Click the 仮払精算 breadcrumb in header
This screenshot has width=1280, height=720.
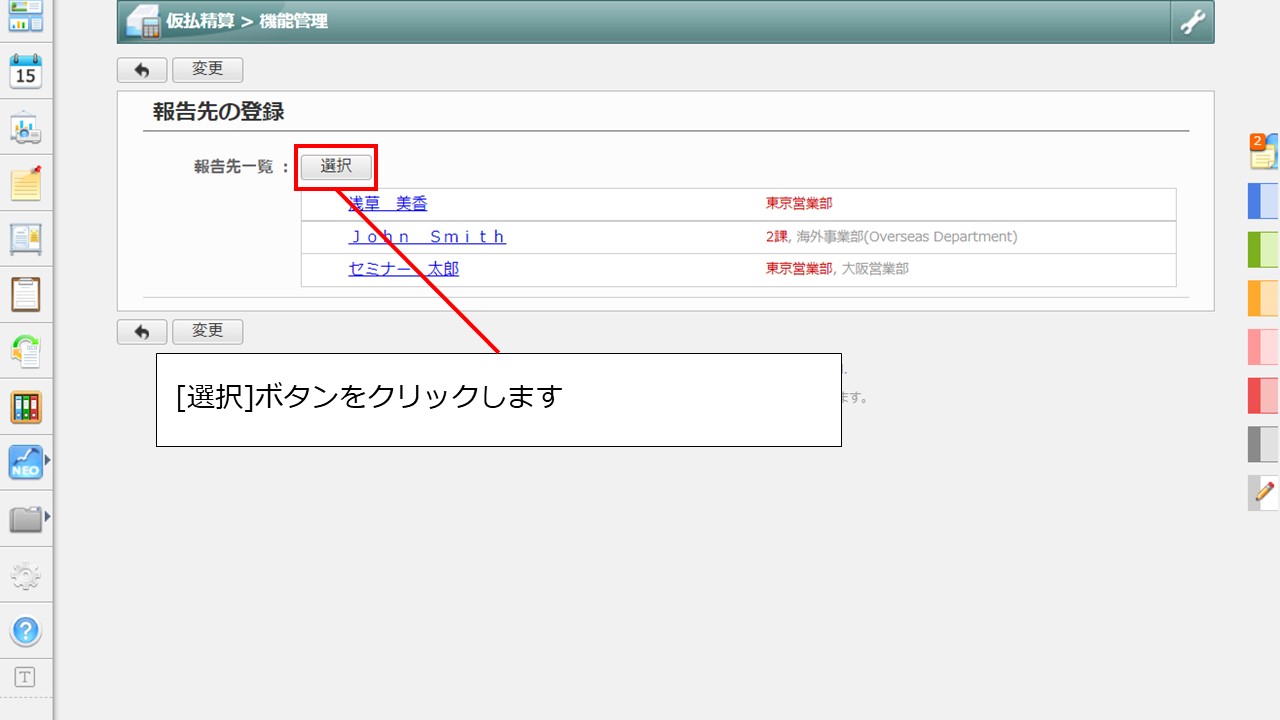(x=200, y=21)
